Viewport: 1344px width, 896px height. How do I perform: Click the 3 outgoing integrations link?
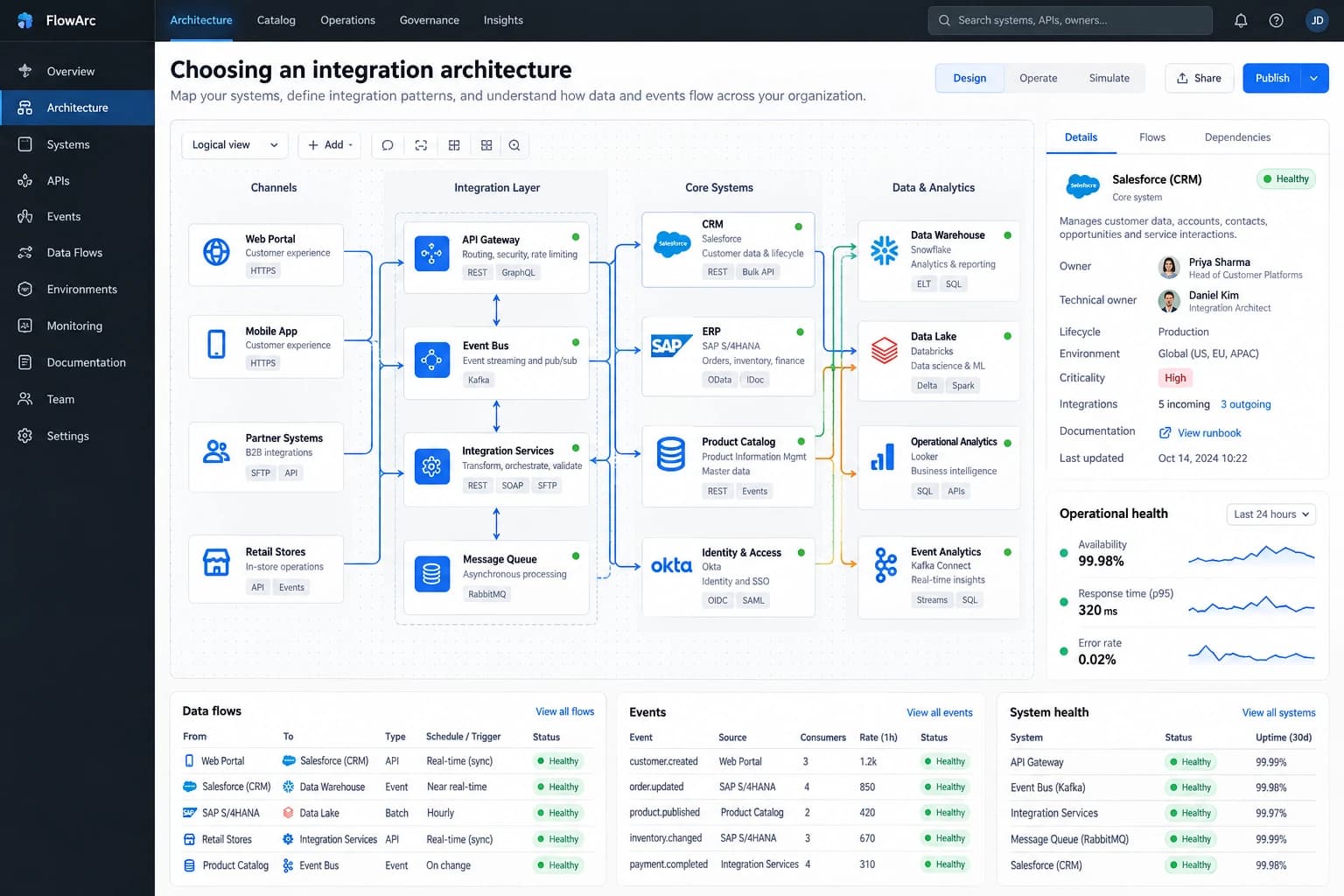1245,404
